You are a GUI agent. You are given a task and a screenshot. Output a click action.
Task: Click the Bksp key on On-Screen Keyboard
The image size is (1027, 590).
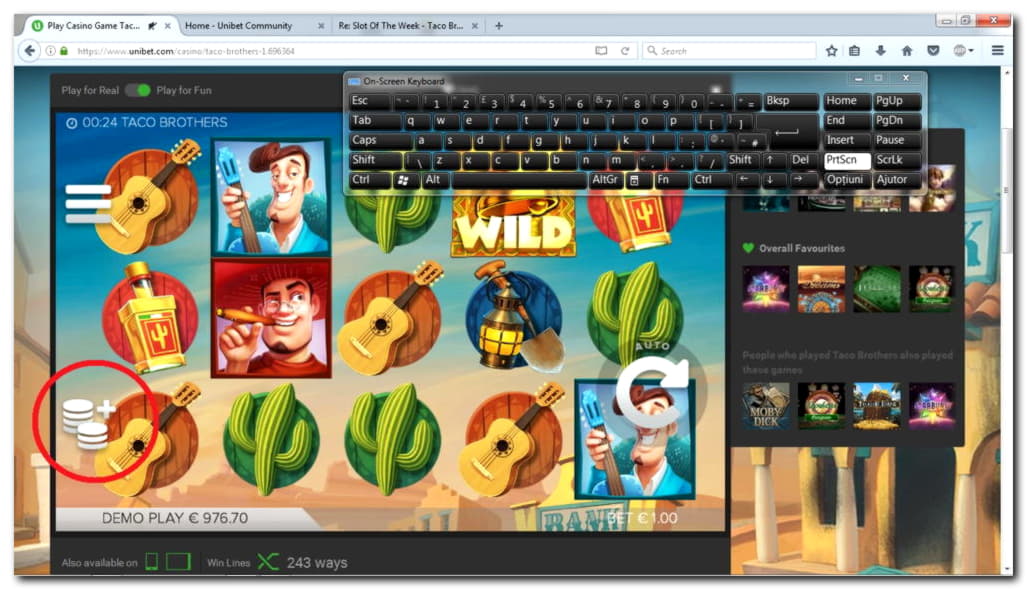[791, 101]
